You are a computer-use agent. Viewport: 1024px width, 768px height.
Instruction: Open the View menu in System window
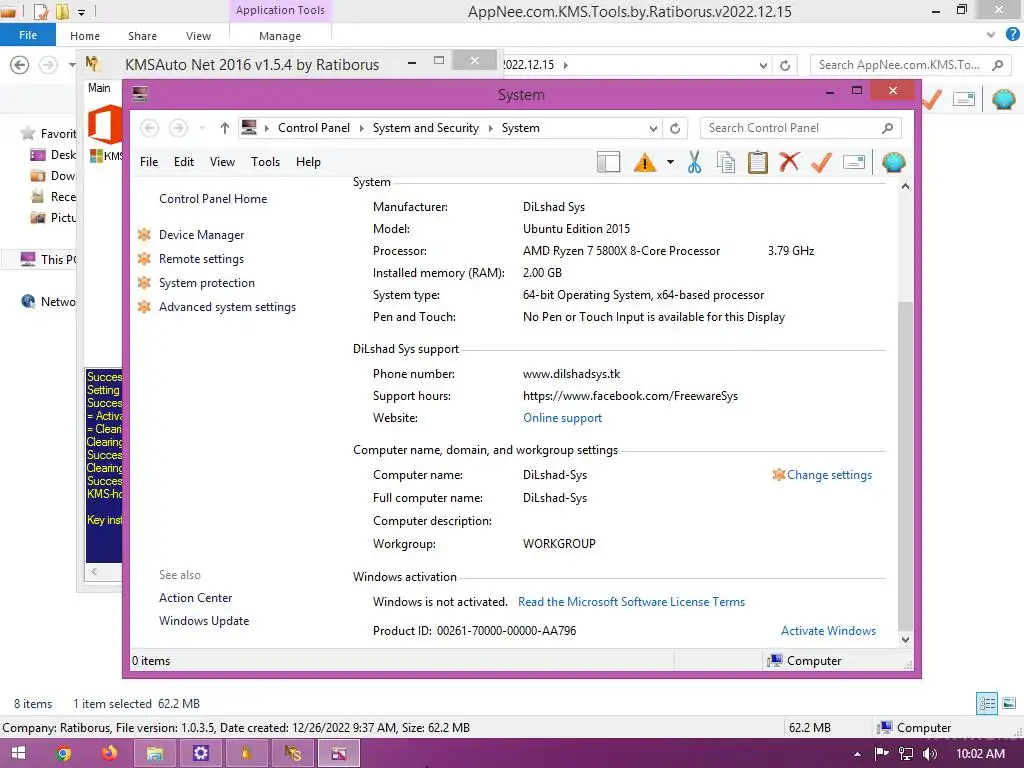[222, 162]
